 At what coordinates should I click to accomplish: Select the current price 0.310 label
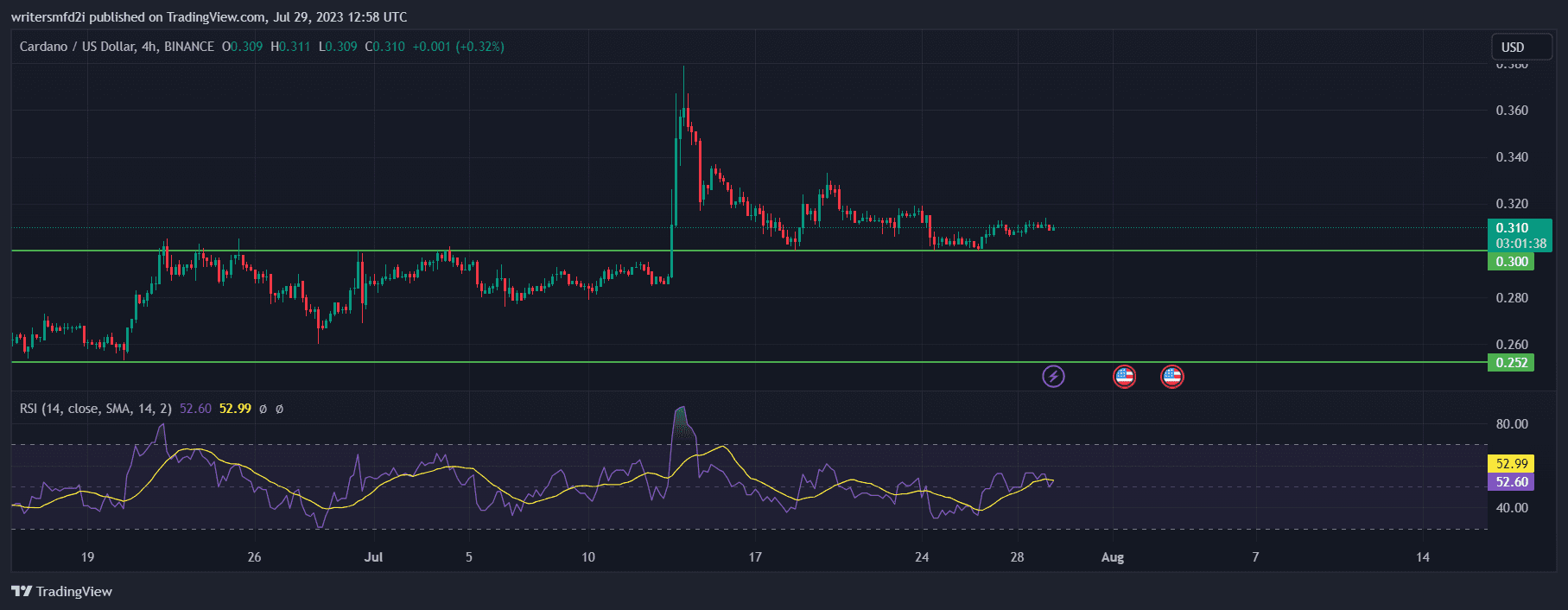coord(1512,228)
